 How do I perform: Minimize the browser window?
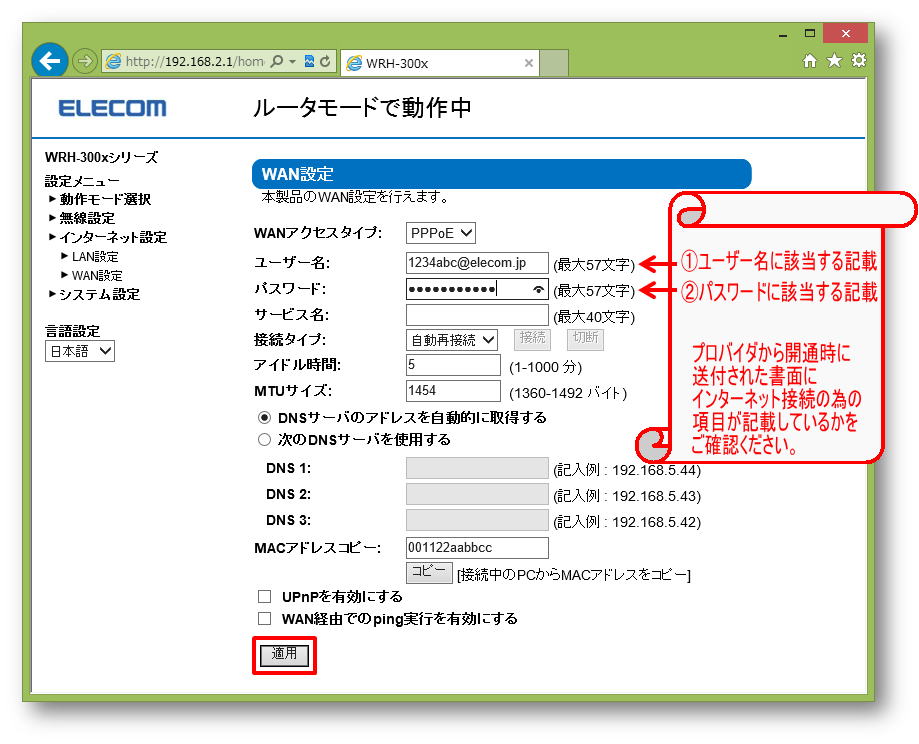click(x=782, y=34)
